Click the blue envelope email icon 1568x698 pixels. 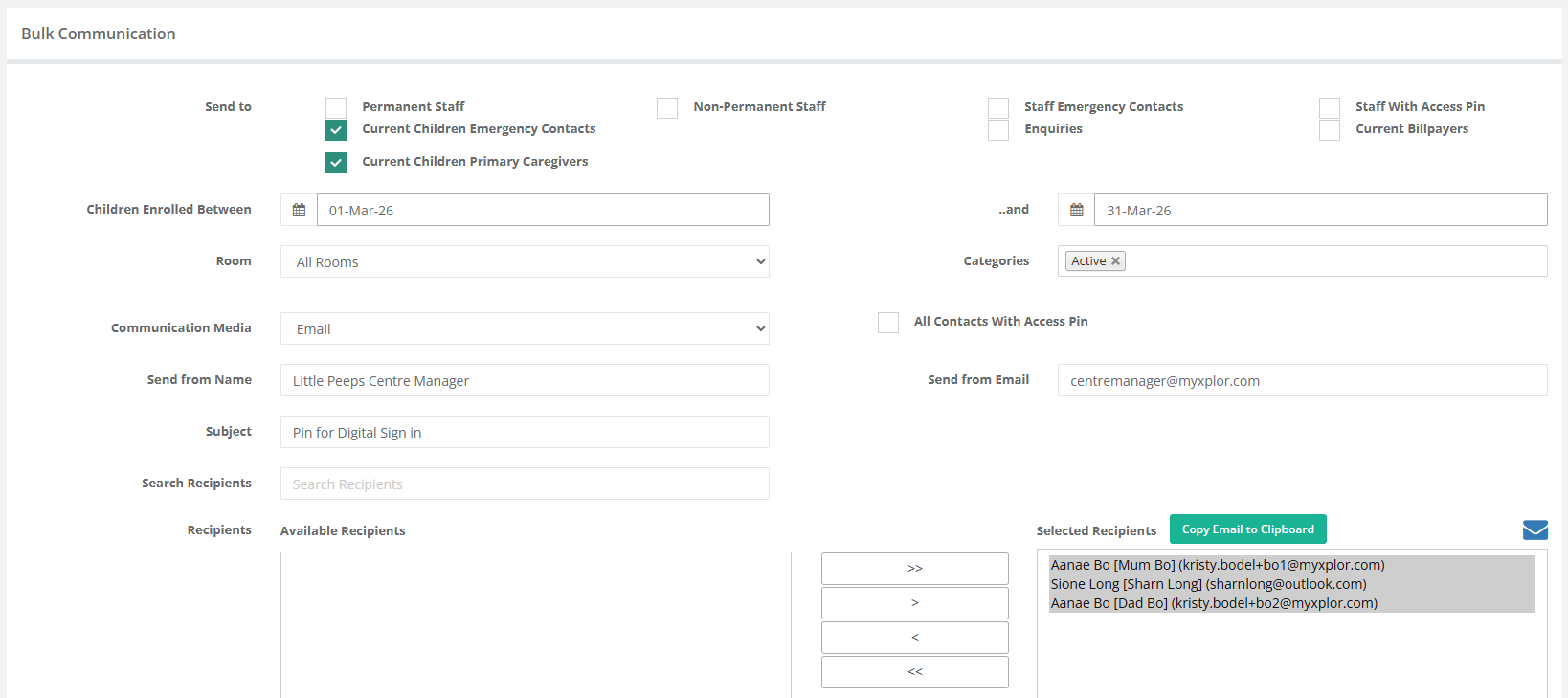[x=1534, y=529]
